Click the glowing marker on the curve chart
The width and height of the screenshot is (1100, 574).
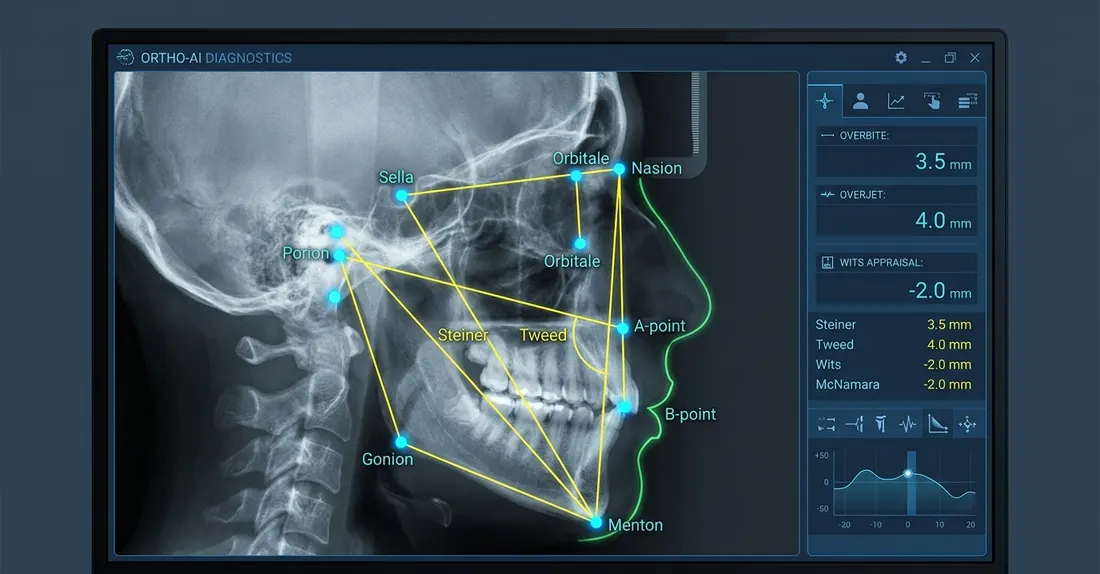(x=908, y=474)
